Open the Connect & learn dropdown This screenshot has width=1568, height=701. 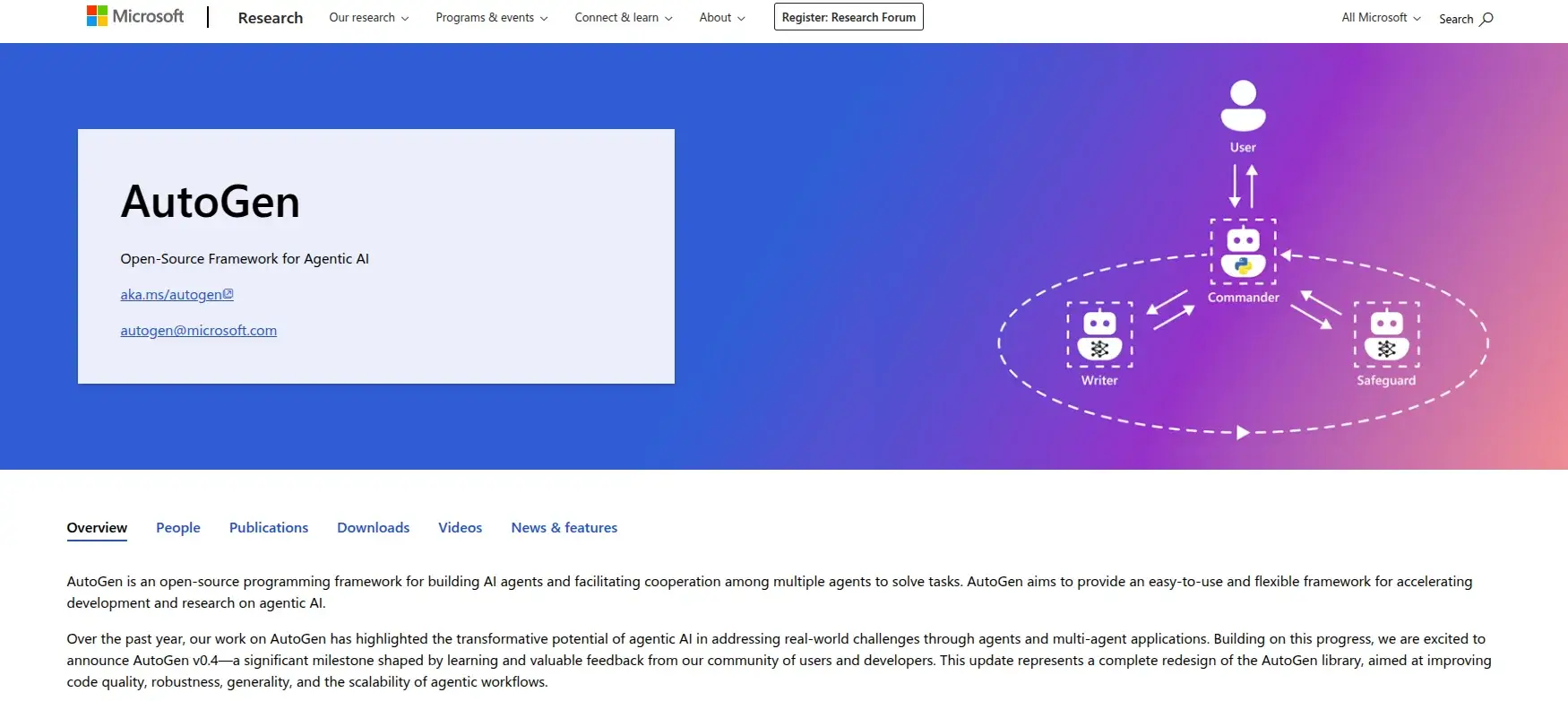pos(624,17)
